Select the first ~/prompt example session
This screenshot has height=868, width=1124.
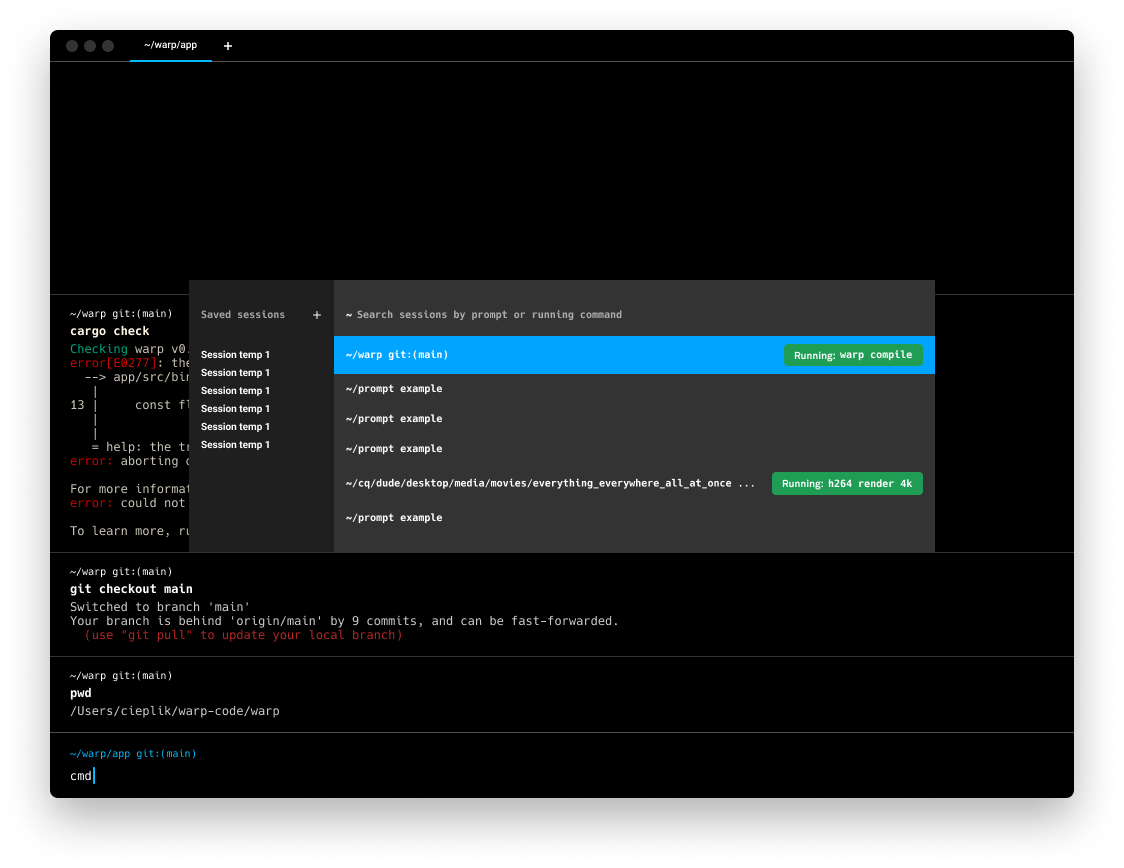click(x=394, y=389)
